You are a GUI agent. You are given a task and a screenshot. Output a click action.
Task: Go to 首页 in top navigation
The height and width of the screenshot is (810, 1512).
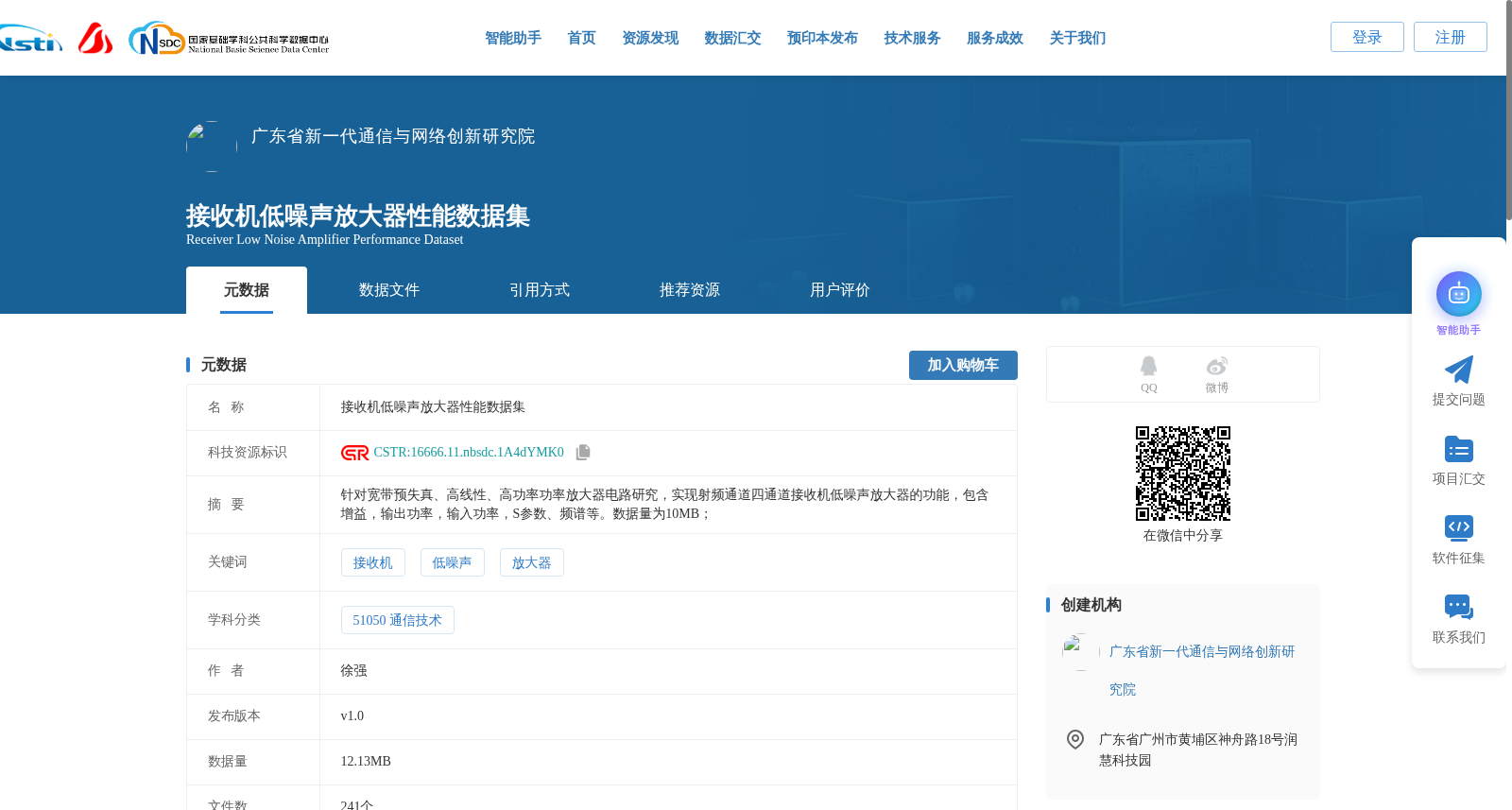pyautogui.click(x=581, y=38)
